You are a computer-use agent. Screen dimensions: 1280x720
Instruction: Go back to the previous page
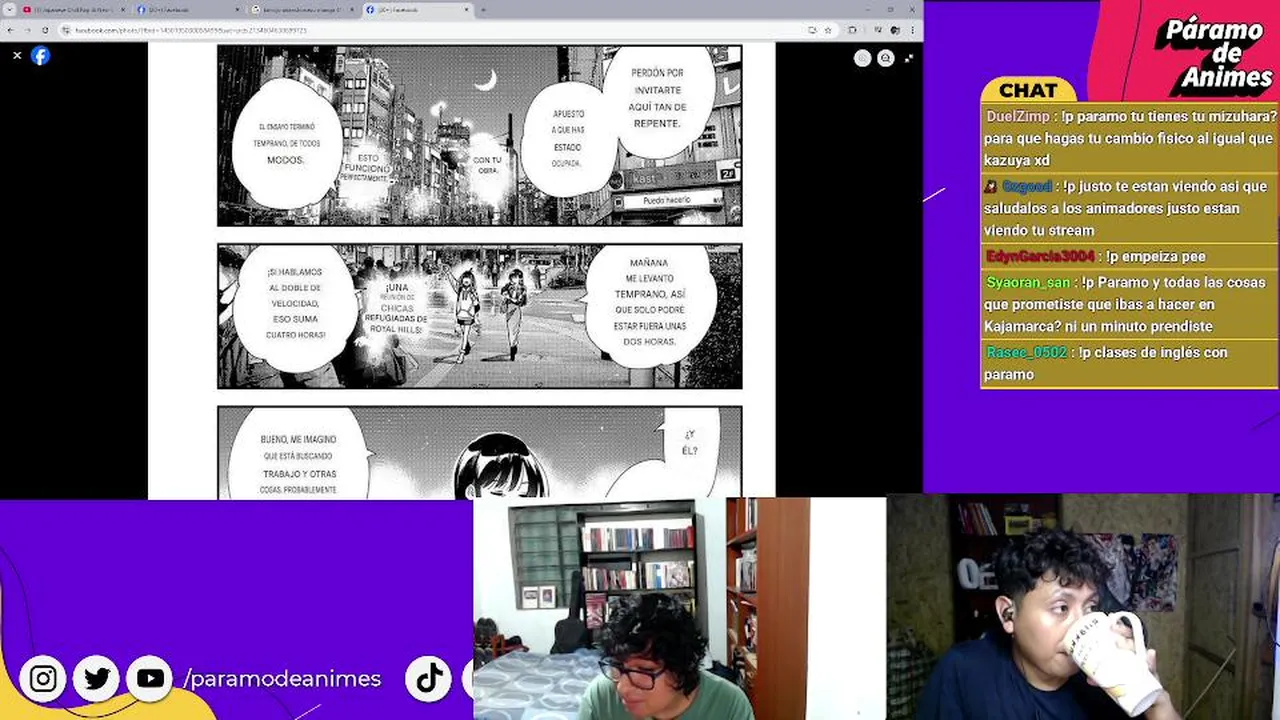click(x=11, y=30)
